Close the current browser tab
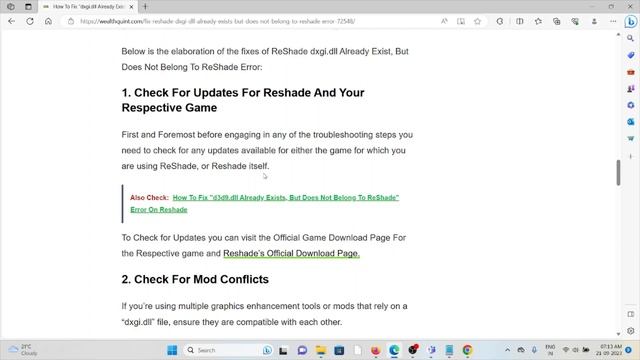640x360 pixels. (x=131, y=7)
